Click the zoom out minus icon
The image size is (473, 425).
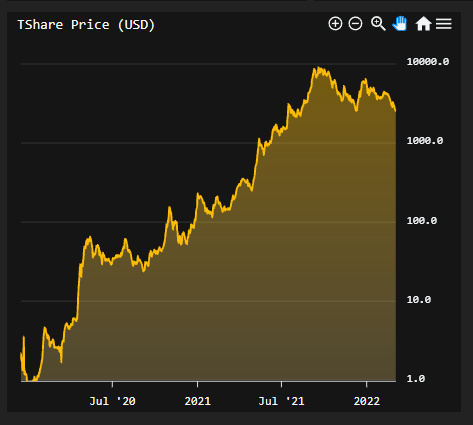(355, 24)
